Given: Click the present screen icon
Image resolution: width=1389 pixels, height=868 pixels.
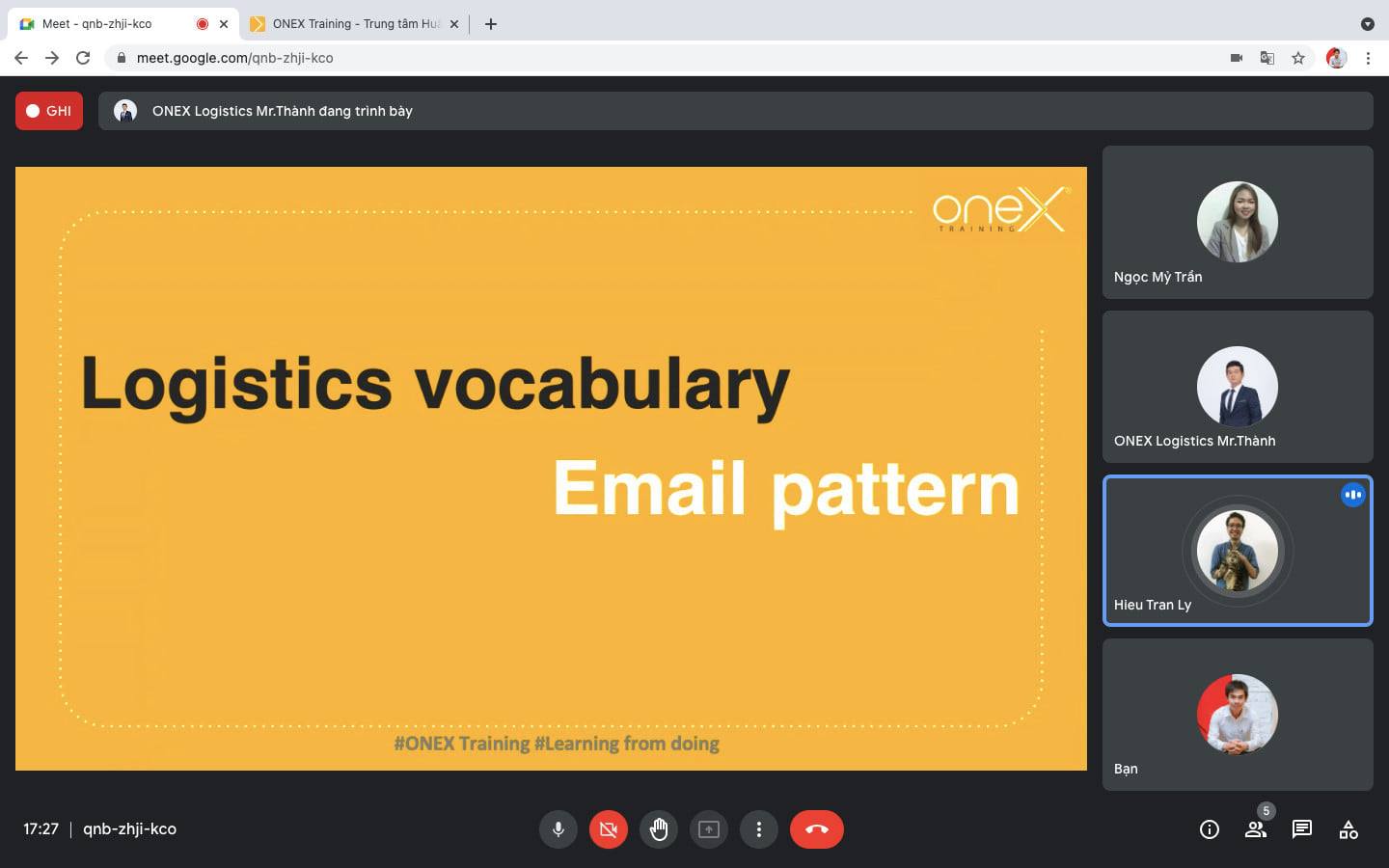Looking at the screenshot, I should click(x=709, y=829).
